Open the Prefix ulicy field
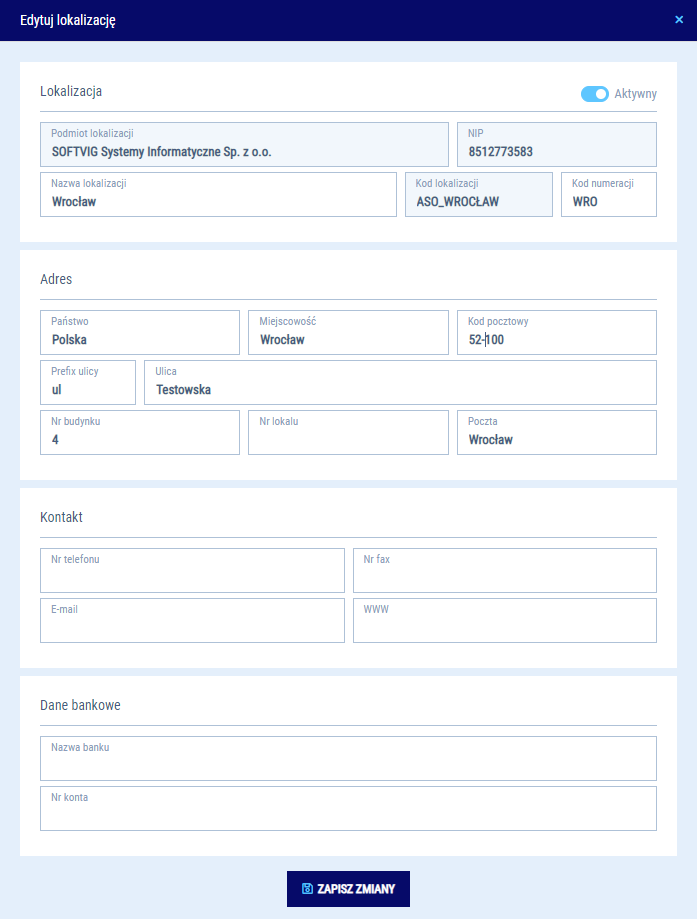This screenshot has height=919, width=697. pos(88,383)
